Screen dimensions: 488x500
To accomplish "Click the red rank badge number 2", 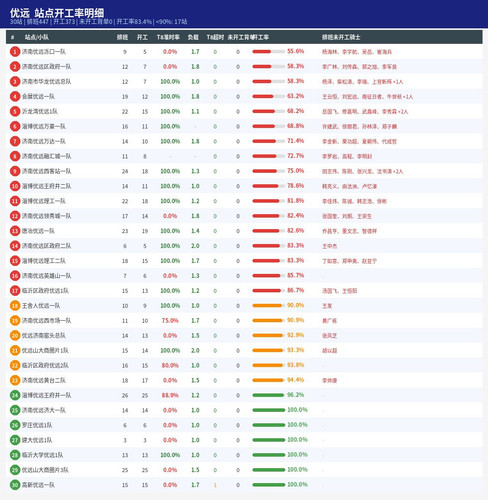I will pyautogui.click(x=15, y=67).
